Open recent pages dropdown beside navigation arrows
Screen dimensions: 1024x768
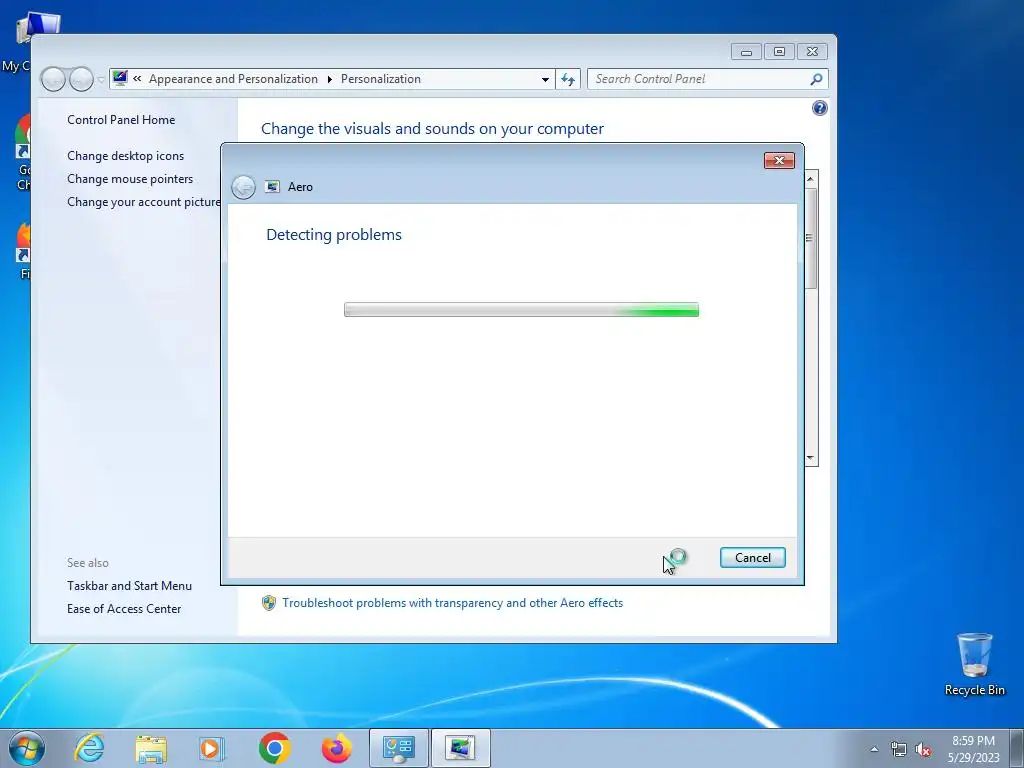[101, 80]
